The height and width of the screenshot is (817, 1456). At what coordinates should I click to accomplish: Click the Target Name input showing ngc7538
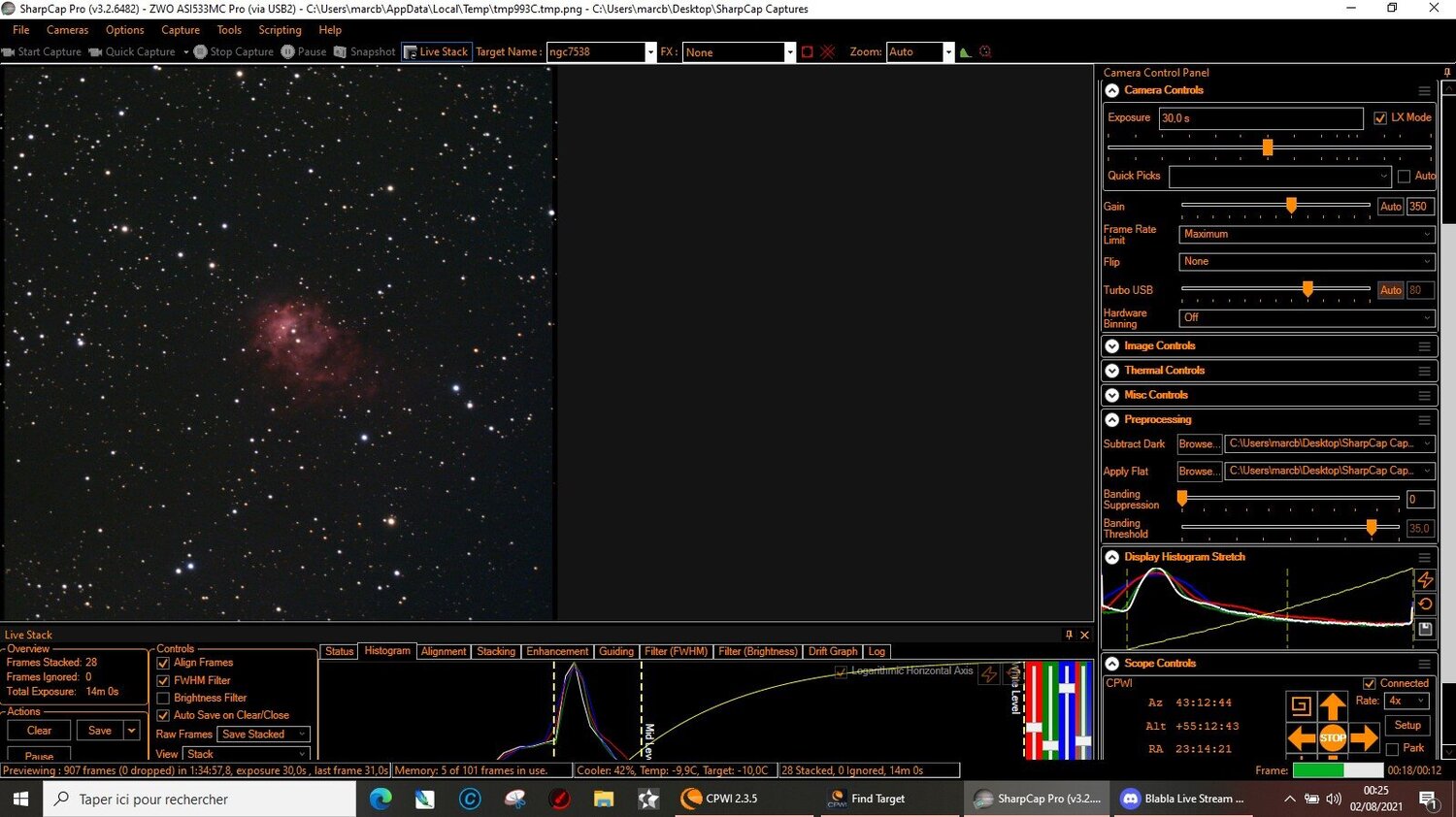click(594, 51)
